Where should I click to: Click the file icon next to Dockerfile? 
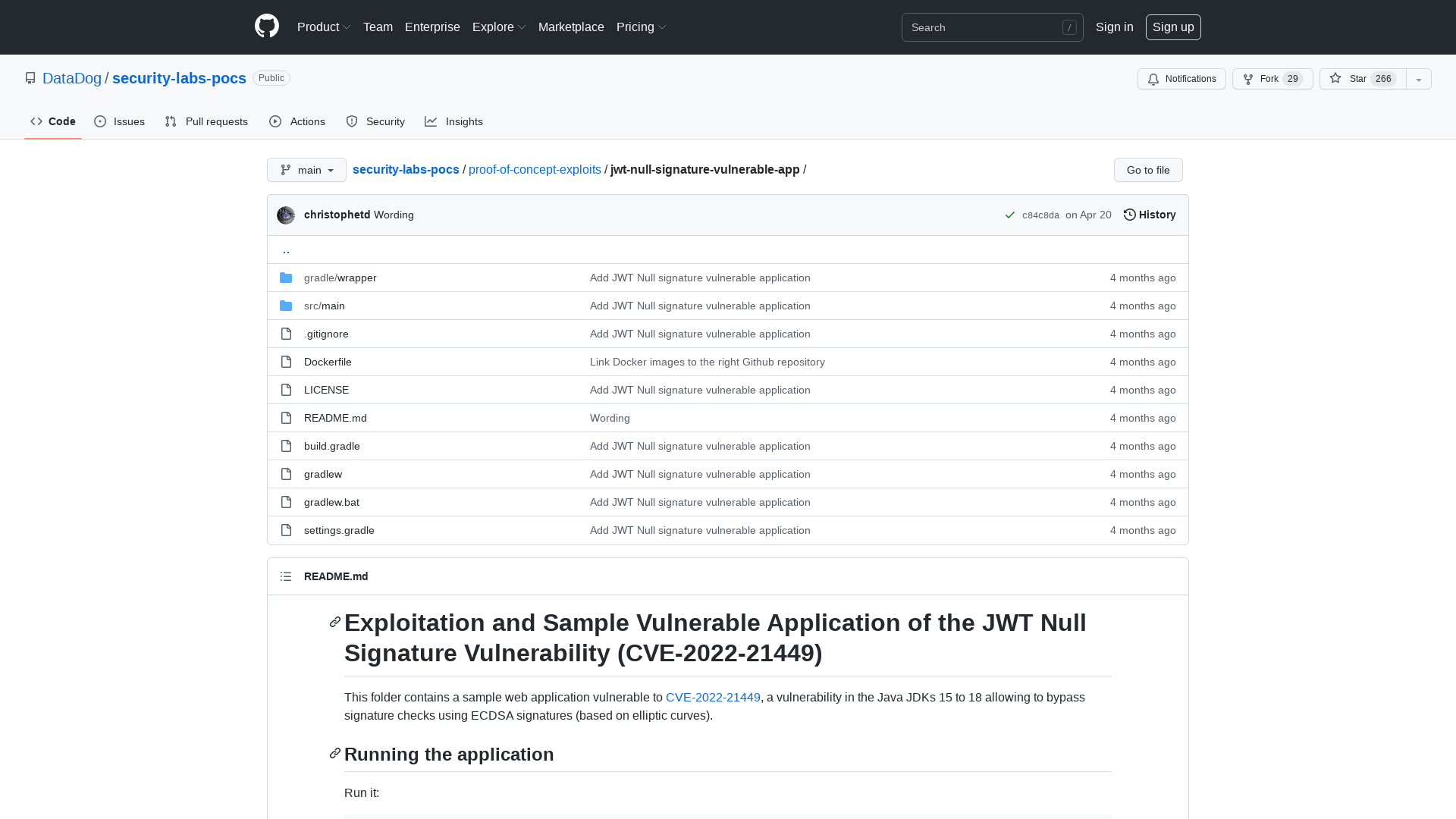click(x=286, y=362)
